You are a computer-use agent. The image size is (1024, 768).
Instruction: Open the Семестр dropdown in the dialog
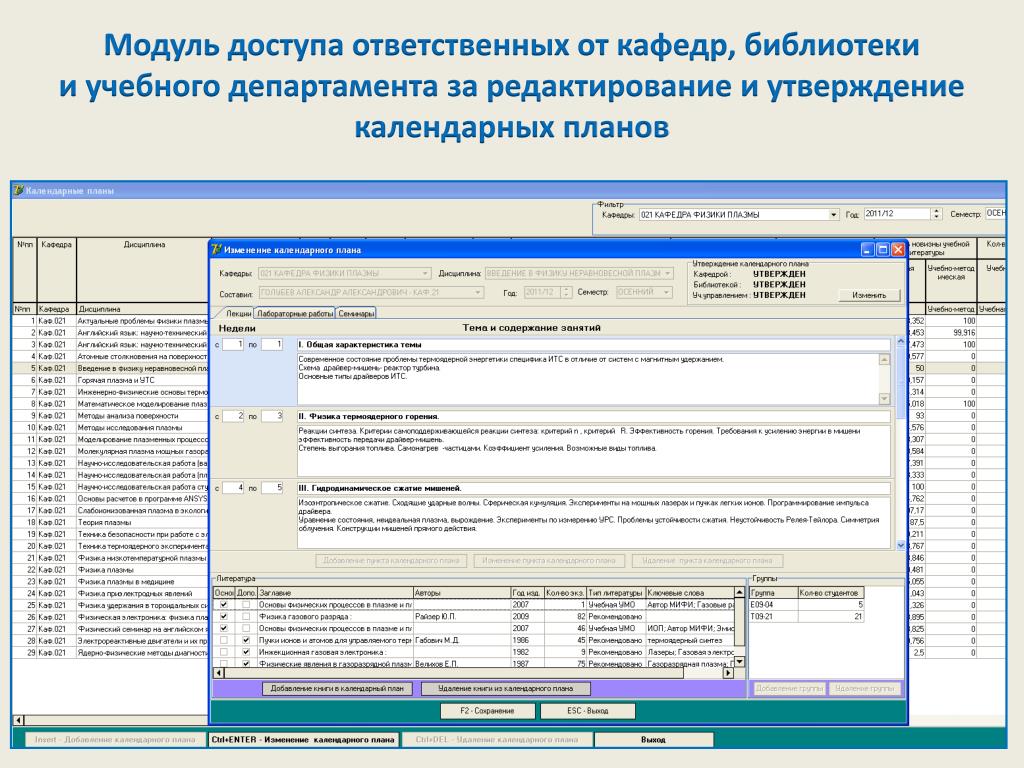(x=666, y=292)
